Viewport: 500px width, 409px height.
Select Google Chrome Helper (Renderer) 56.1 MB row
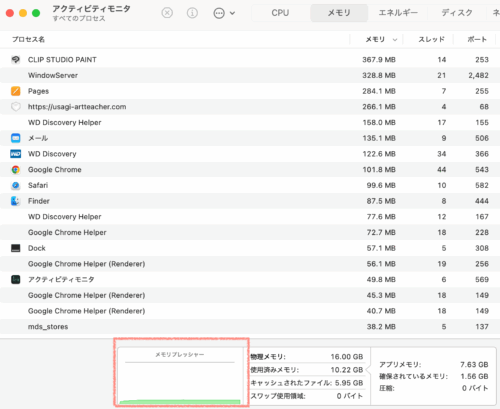click(x=250, y=264)
